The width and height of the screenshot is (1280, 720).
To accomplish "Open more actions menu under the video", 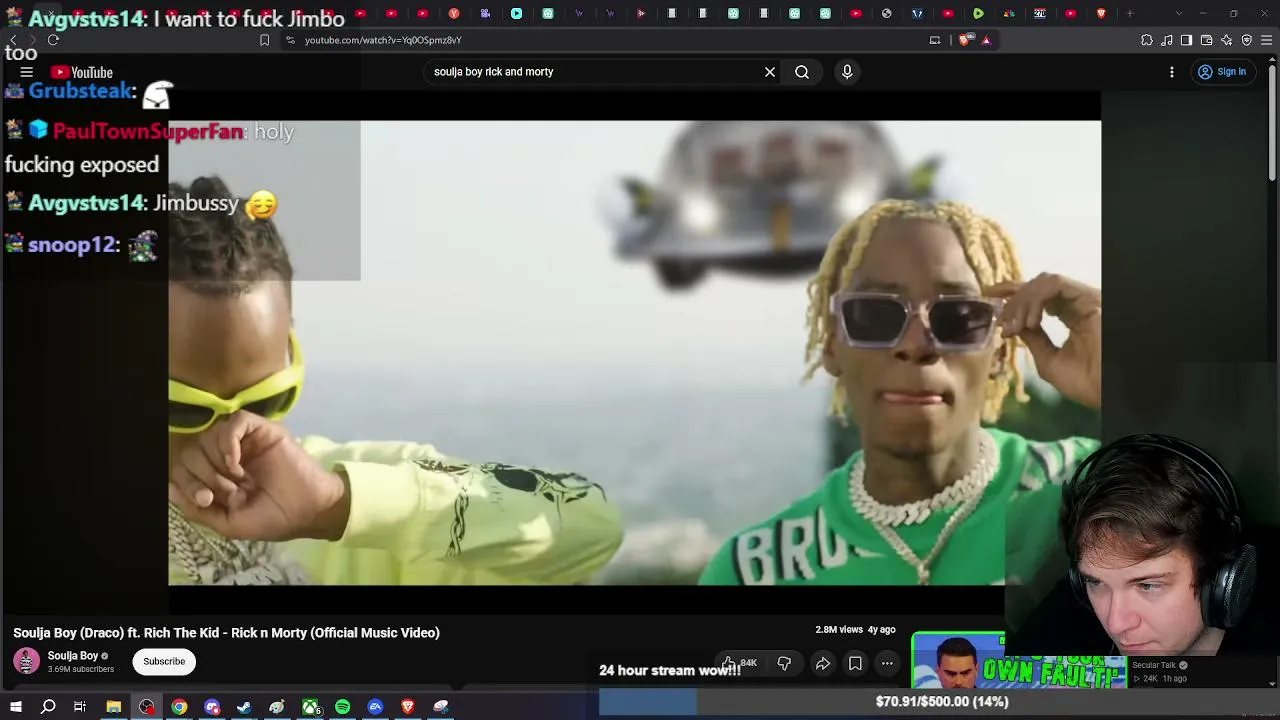I will [887, 663].
